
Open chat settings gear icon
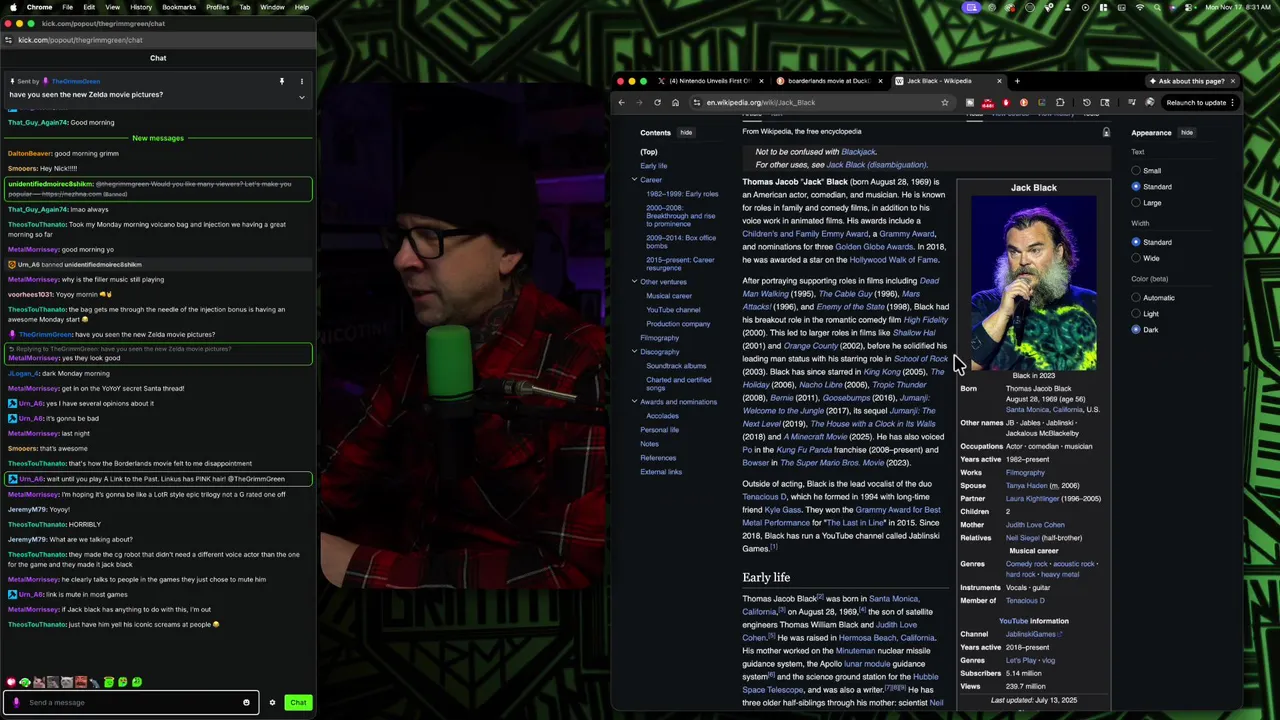[272, 702]
